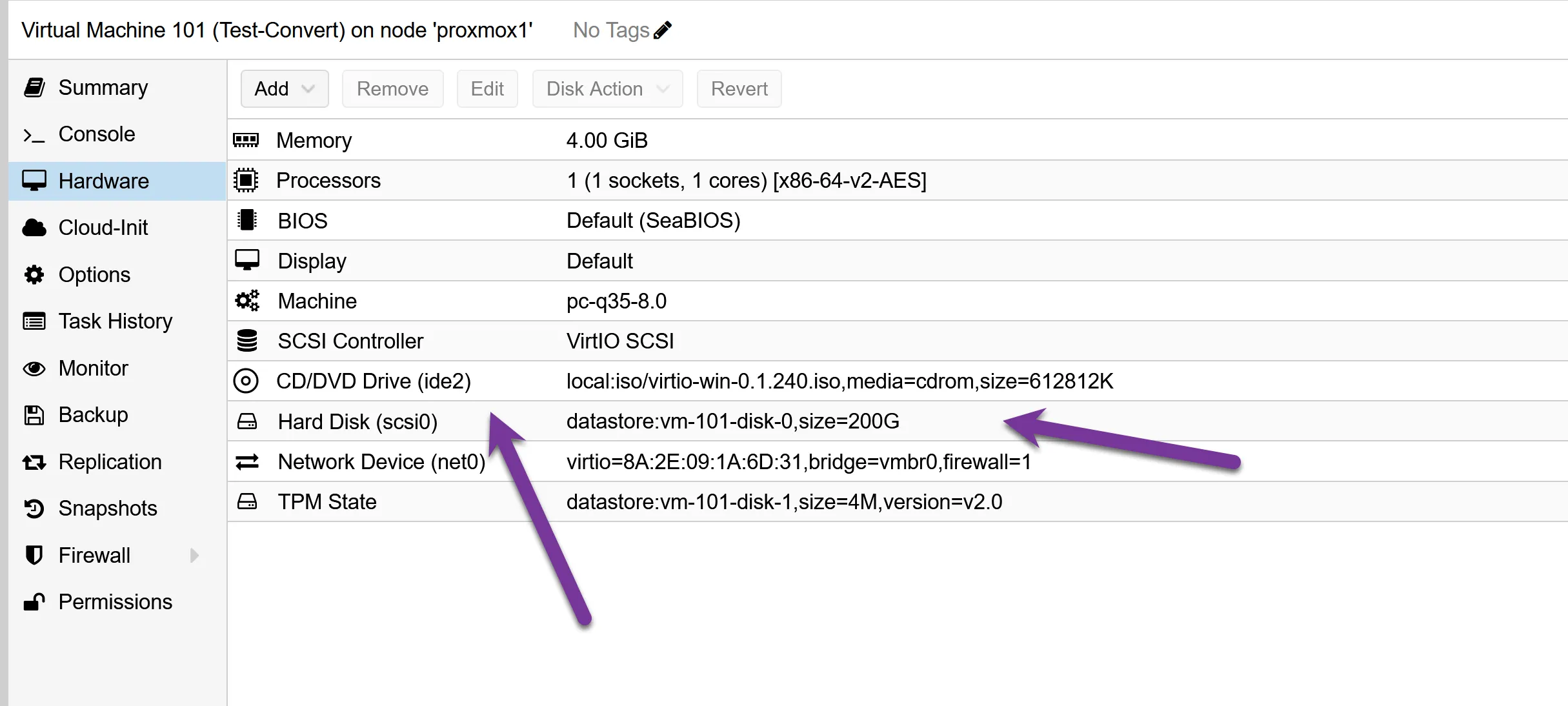Open the Add dropdown menu
Viewport: 1568px width, 706px height.
pyautogui.click(x=284, y=88)
